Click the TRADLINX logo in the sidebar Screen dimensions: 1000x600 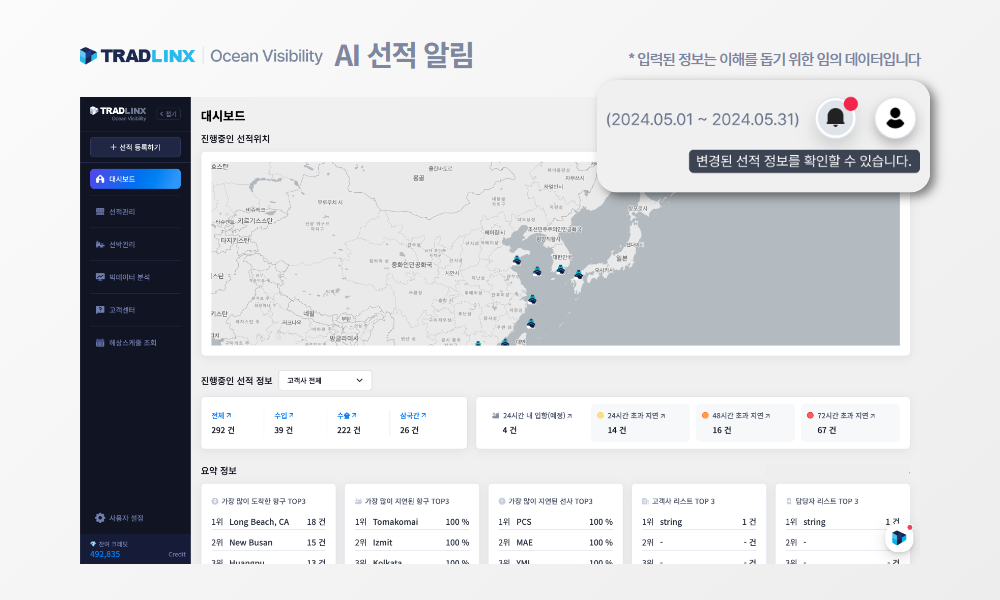click(x=118, y=113)
